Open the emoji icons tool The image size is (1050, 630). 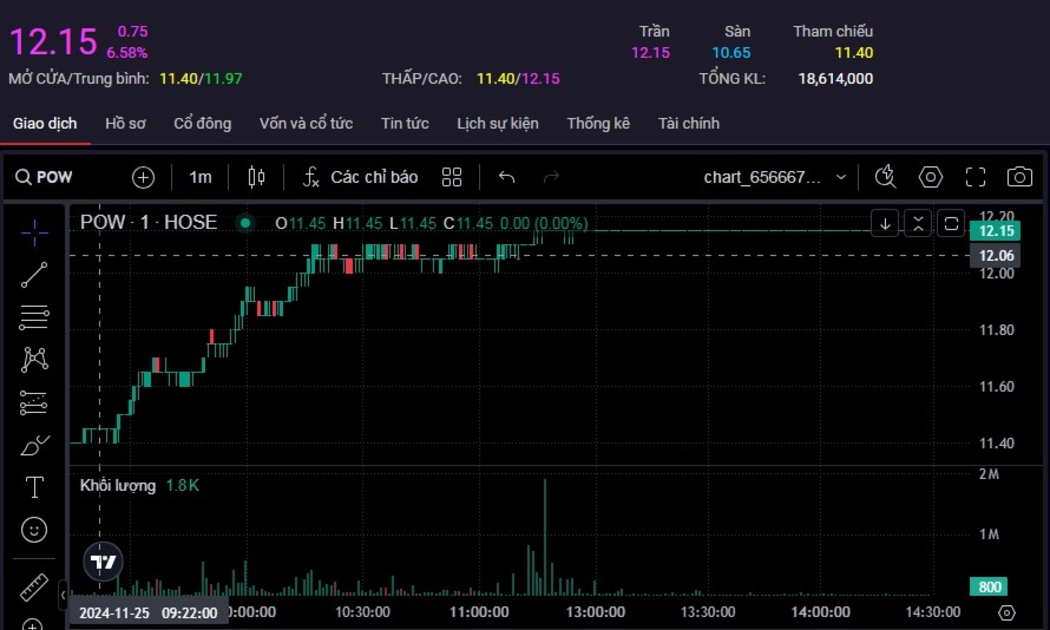(34, 529)
